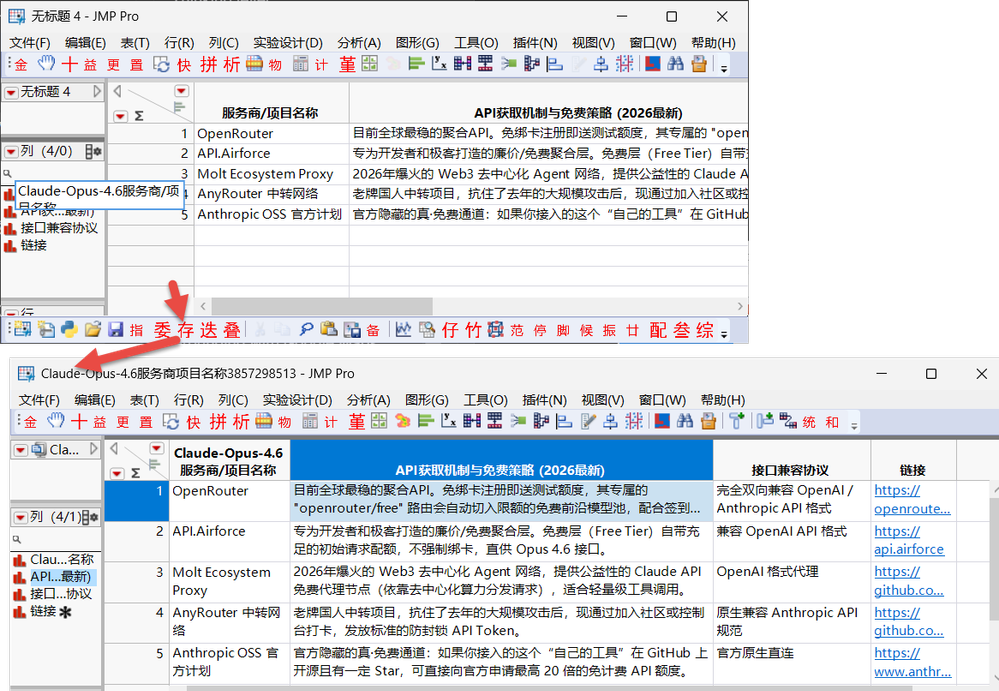Open github link in AnyRouter row
This screenshot has width=999, height=691.
(x=909, y=622)
